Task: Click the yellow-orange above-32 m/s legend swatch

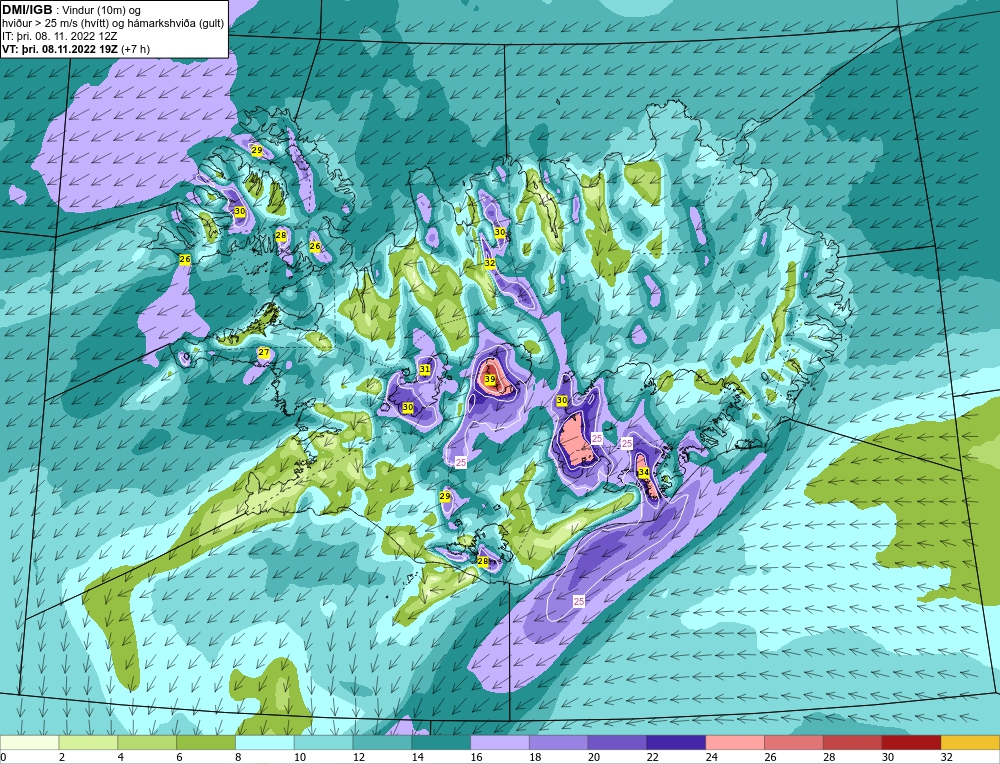Action: click(970, 742)
